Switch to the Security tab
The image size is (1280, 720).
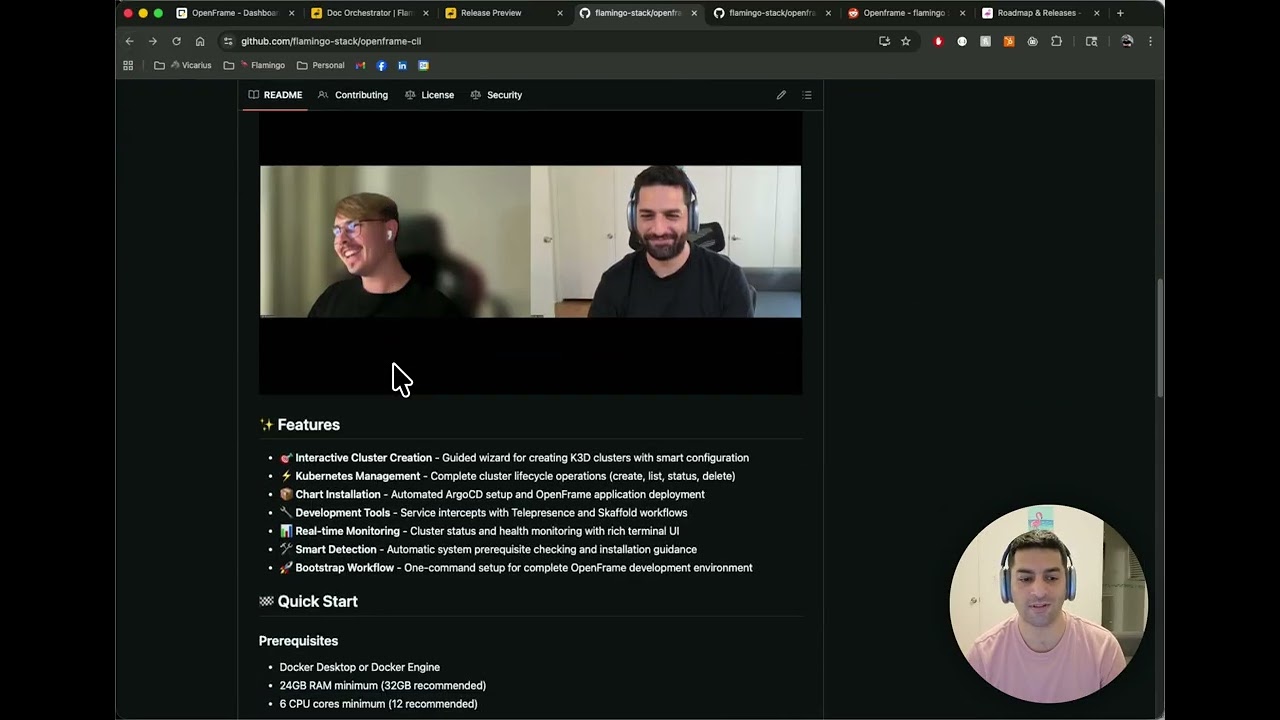click(496, 95)
